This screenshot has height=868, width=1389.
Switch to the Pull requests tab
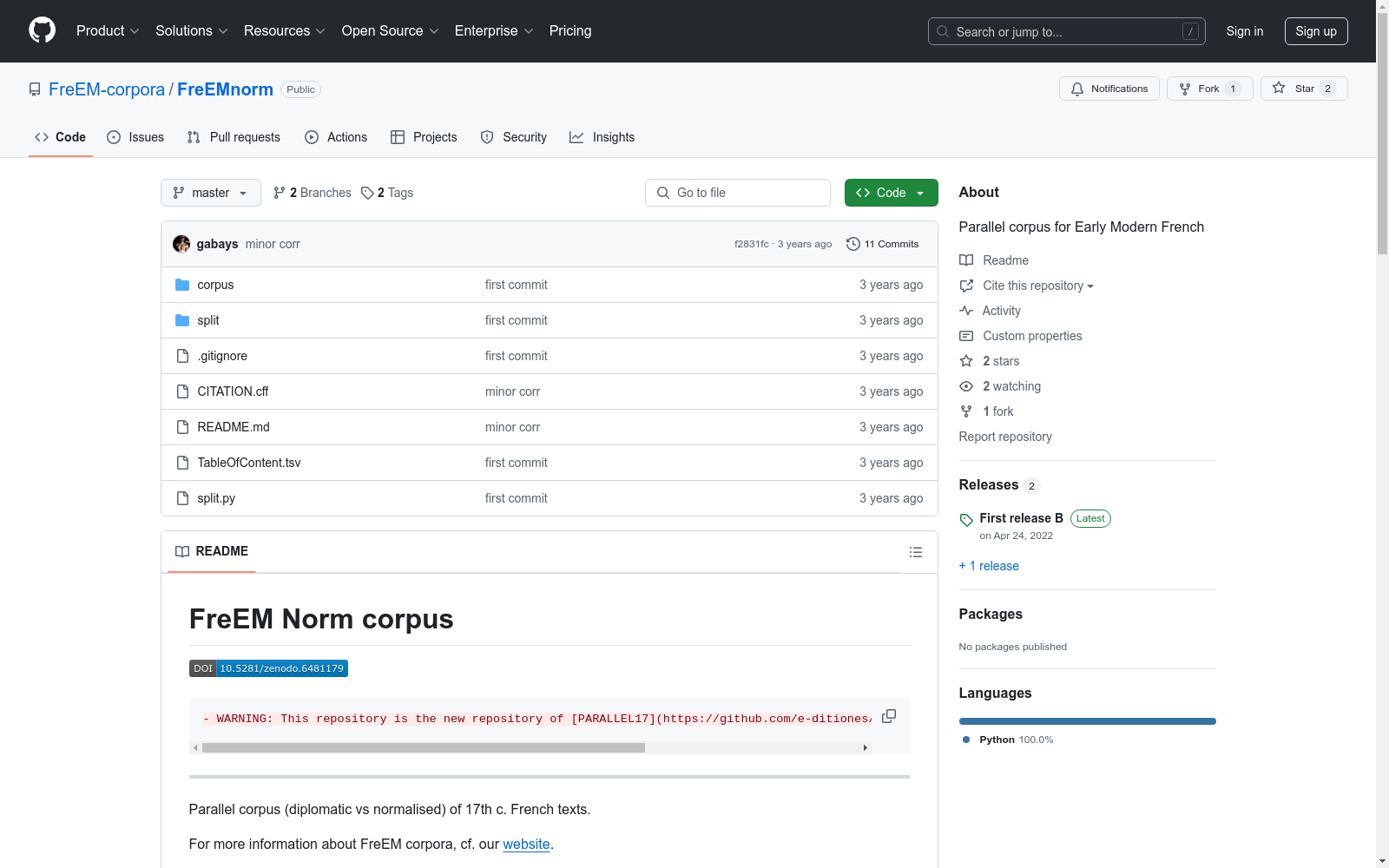click(x=234, y=137)
